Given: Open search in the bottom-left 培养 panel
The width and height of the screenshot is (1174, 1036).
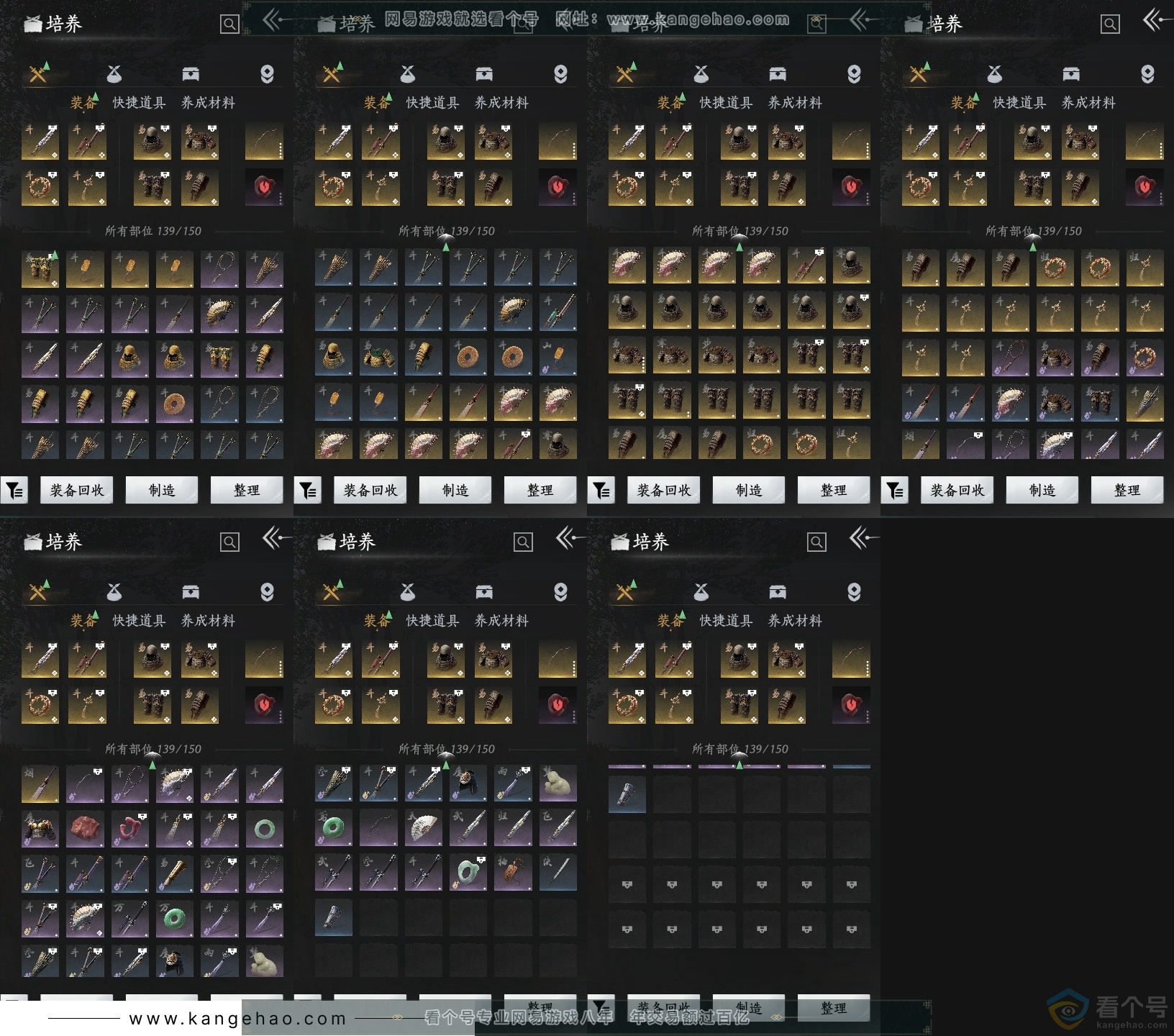Looking at the screenshot, I should click(229, 542).
